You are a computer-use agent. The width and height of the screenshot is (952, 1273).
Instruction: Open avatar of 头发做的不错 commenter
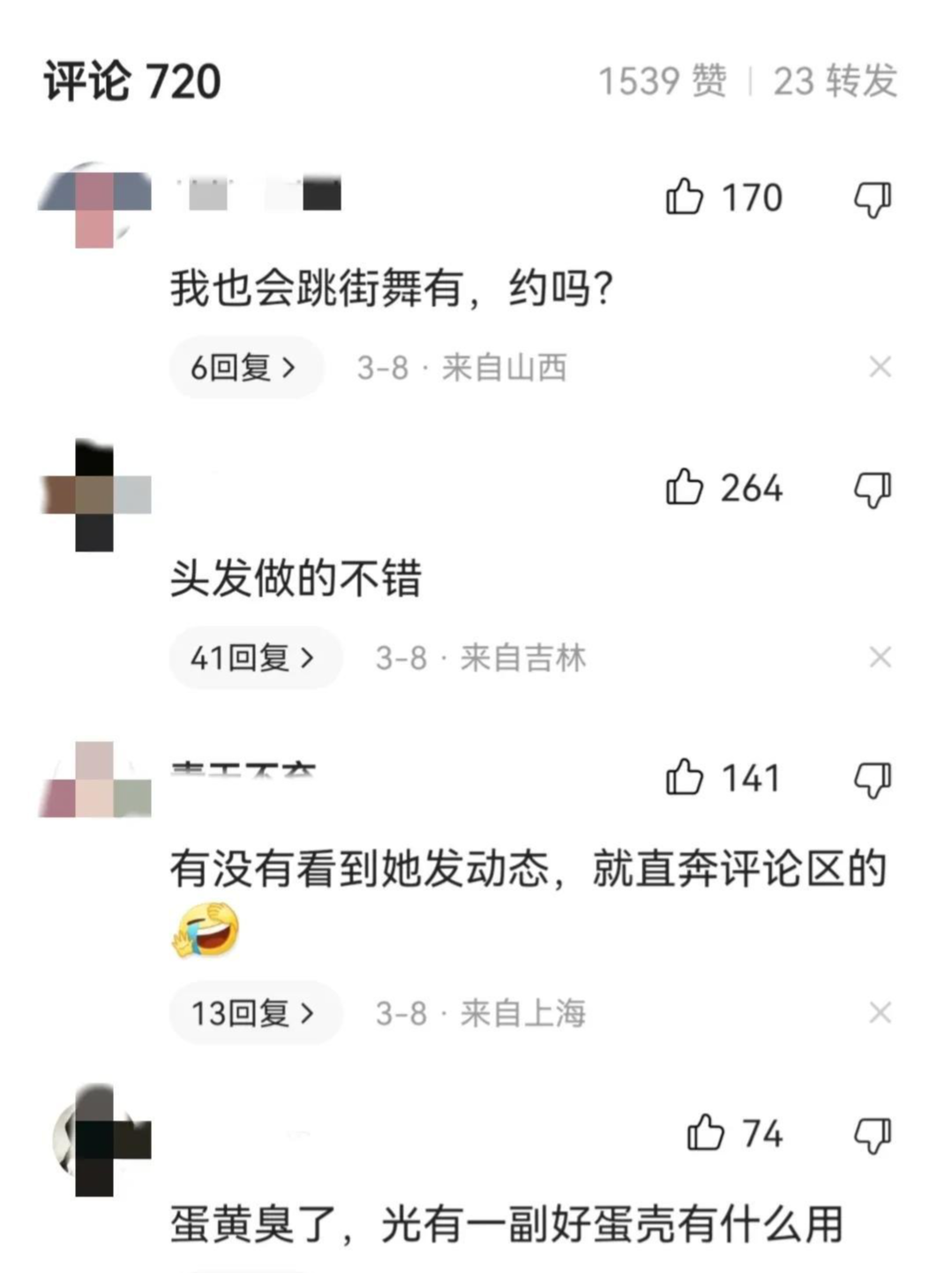click(x=94, y=495)
